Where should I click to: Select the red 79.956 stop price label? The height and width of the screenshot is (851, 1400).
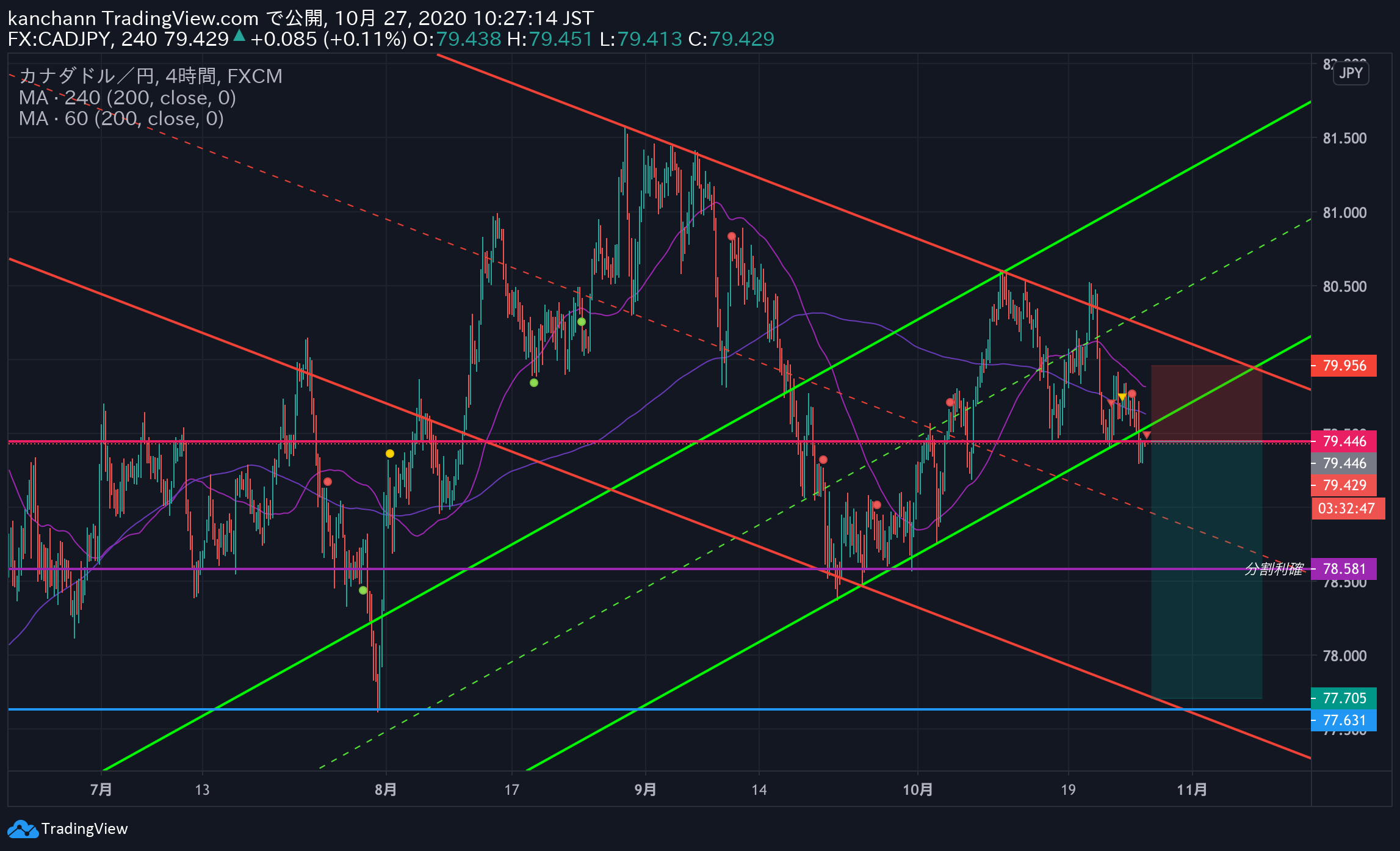[x=1344, y=366]
